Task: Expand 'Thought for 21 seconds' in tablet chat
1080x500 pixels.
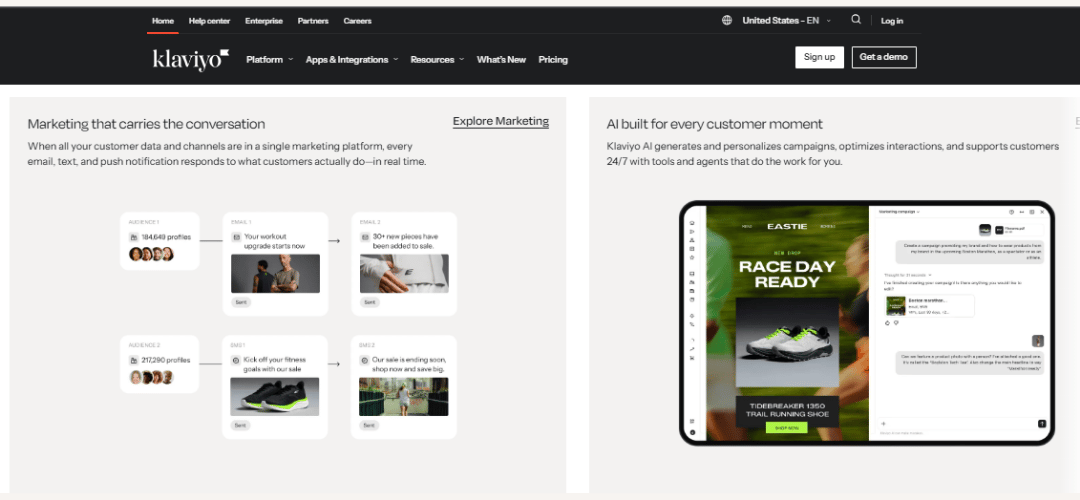Action: click(907, 275)
